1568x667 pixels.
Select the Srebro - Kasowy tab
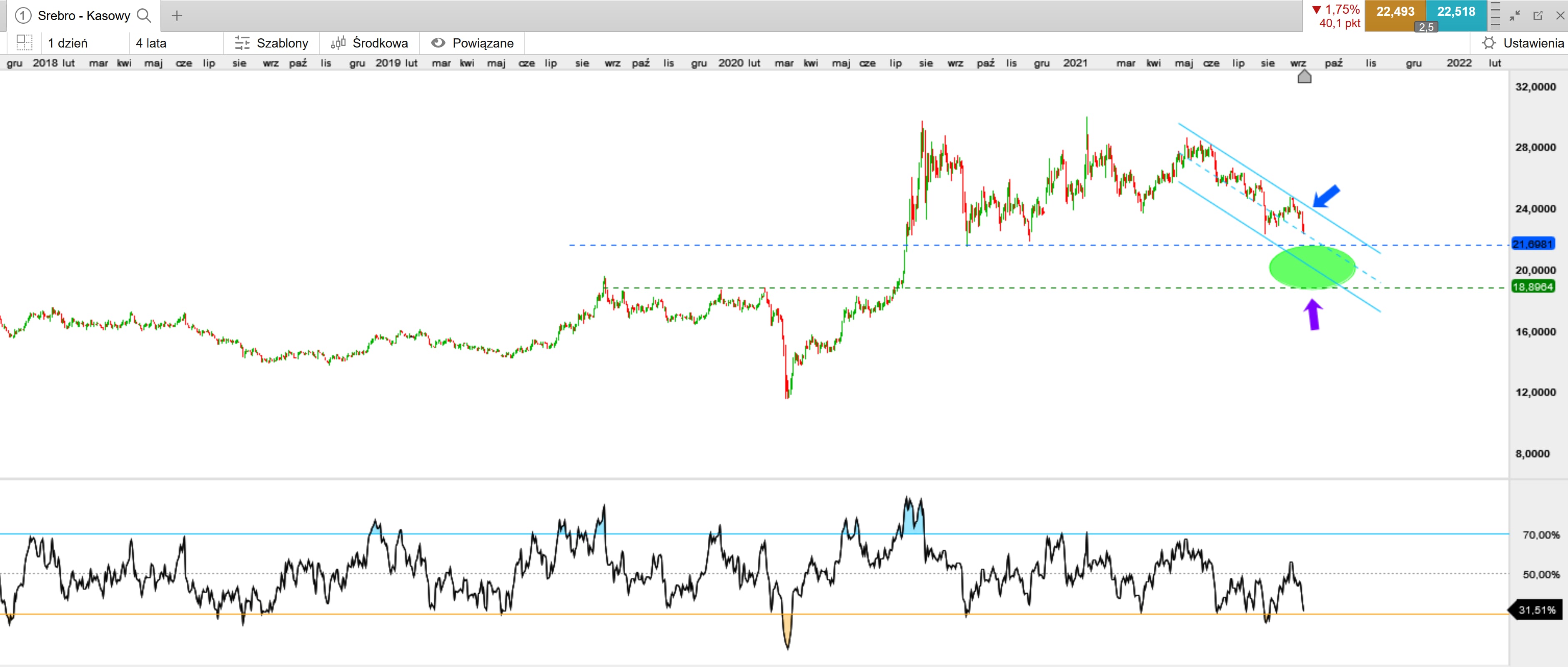click(83, 15)
